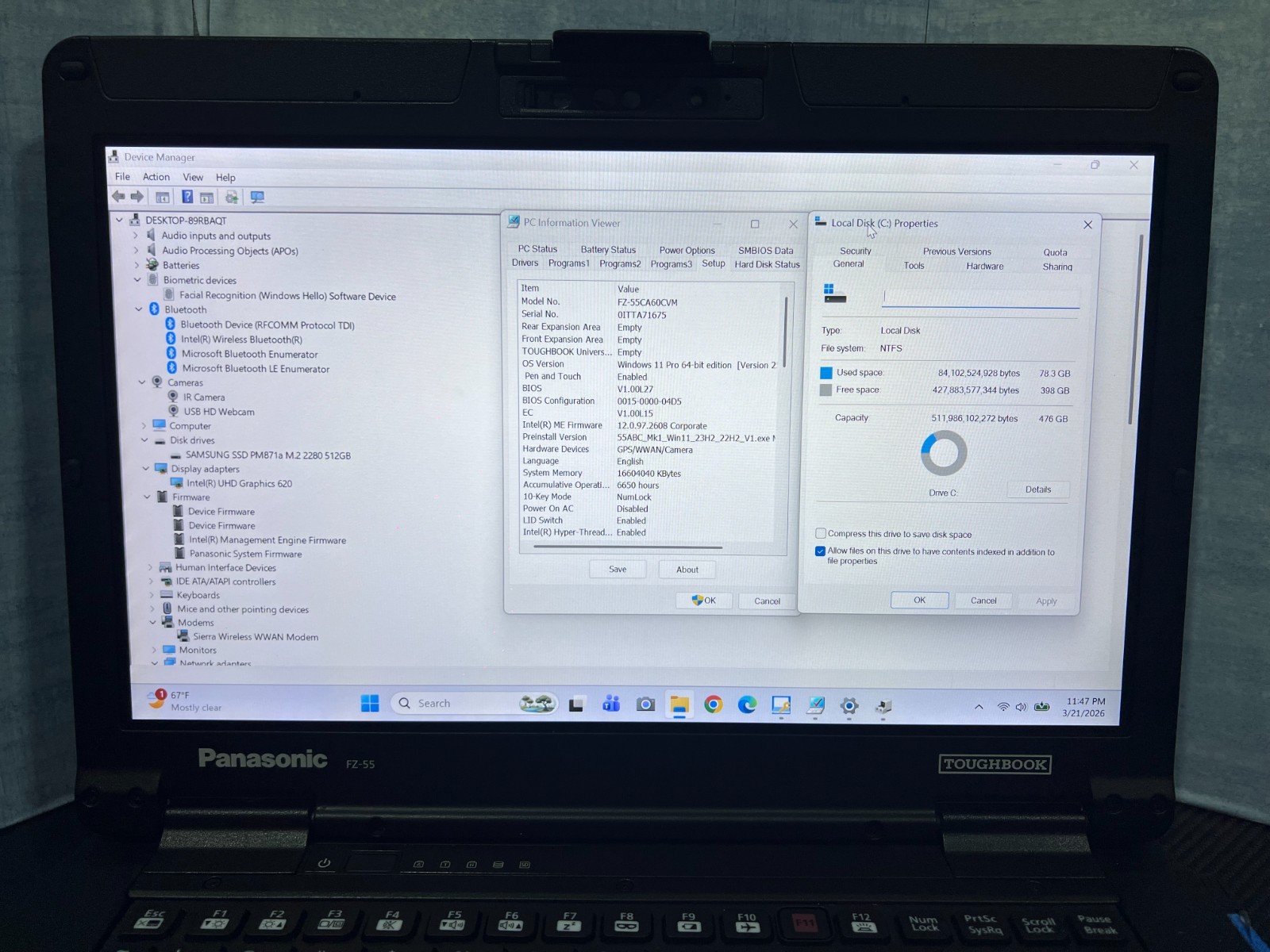Click the Forward arrow in Device Manager toolbar
The image size is (1270, 952).
point(137,197)
